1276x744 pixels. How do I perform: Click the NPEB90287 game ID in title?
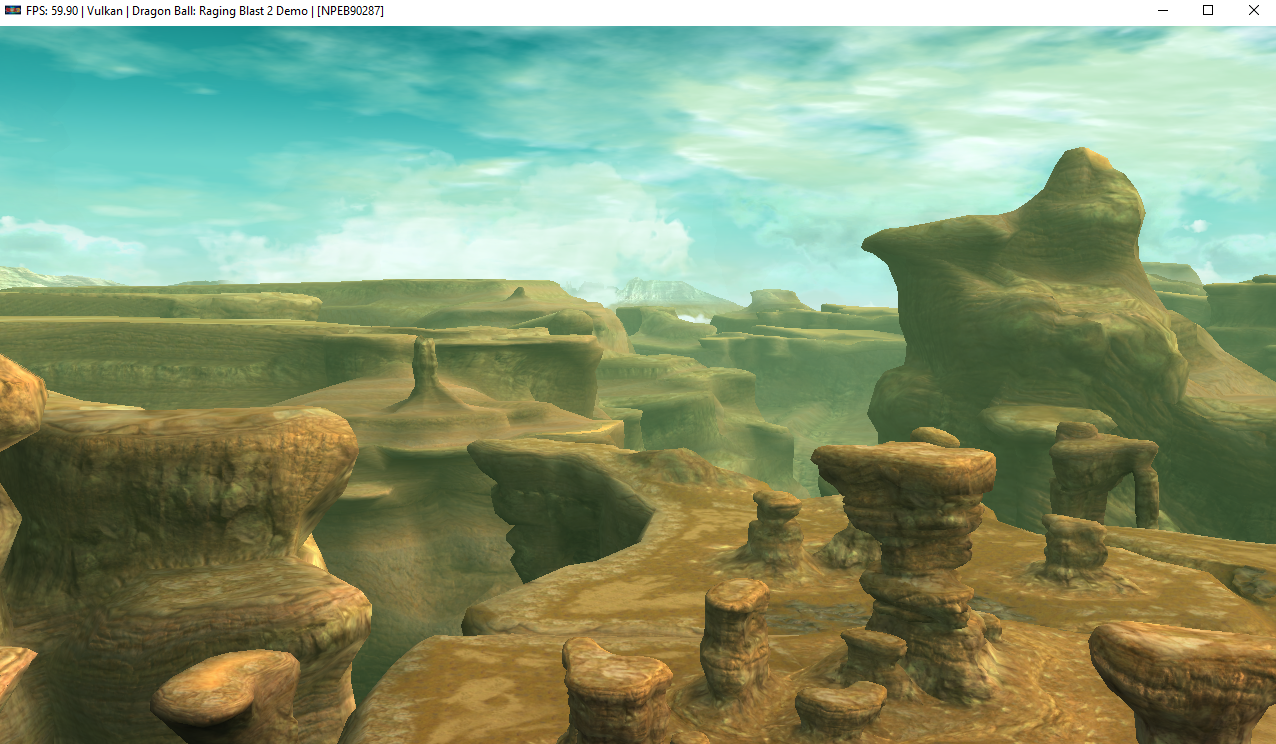pyautogui.click(x=350, y=11)
